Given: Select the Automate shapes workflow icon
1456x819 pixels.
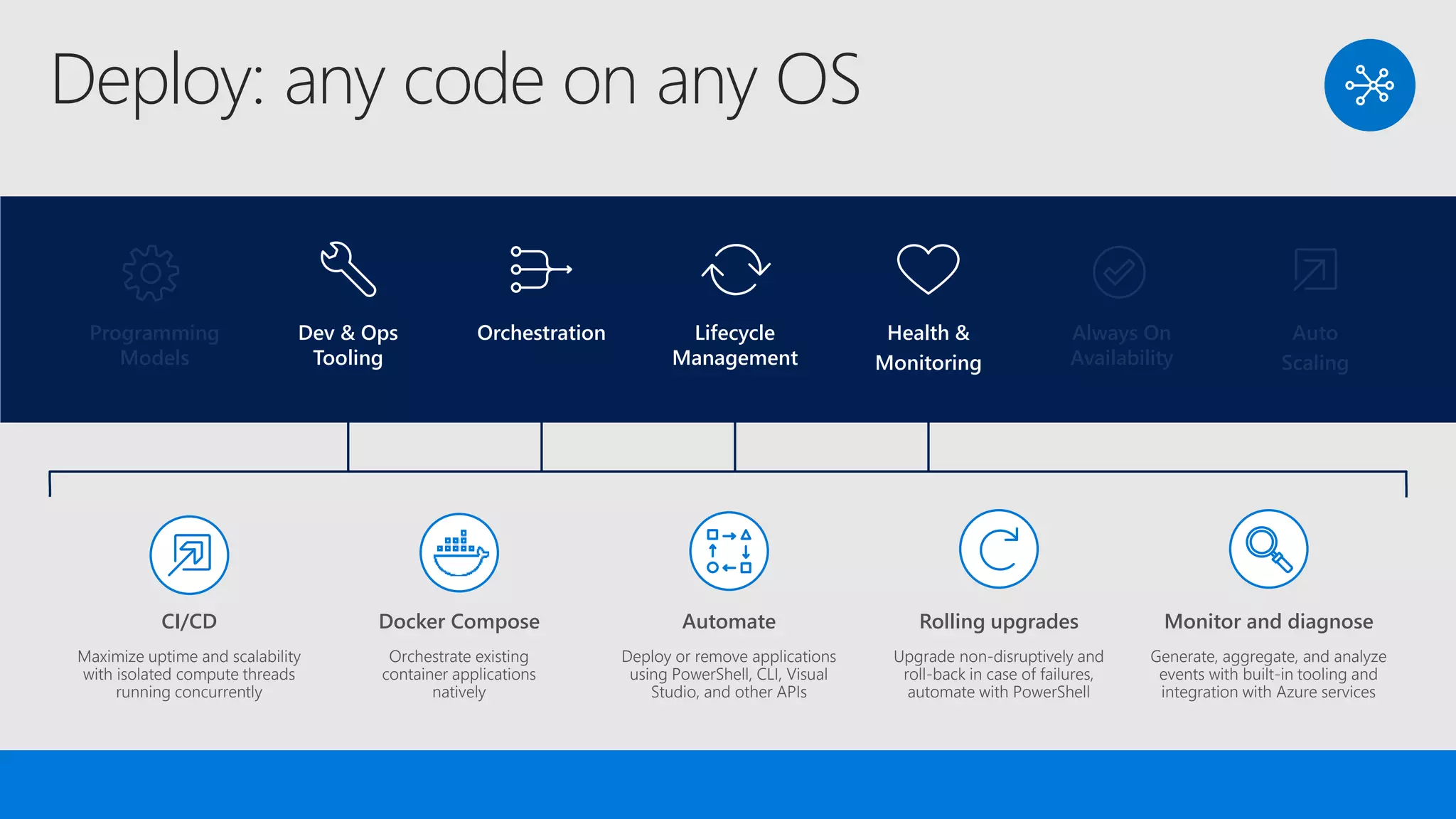Looking at the screenshot, I should (x=729, y=551).
